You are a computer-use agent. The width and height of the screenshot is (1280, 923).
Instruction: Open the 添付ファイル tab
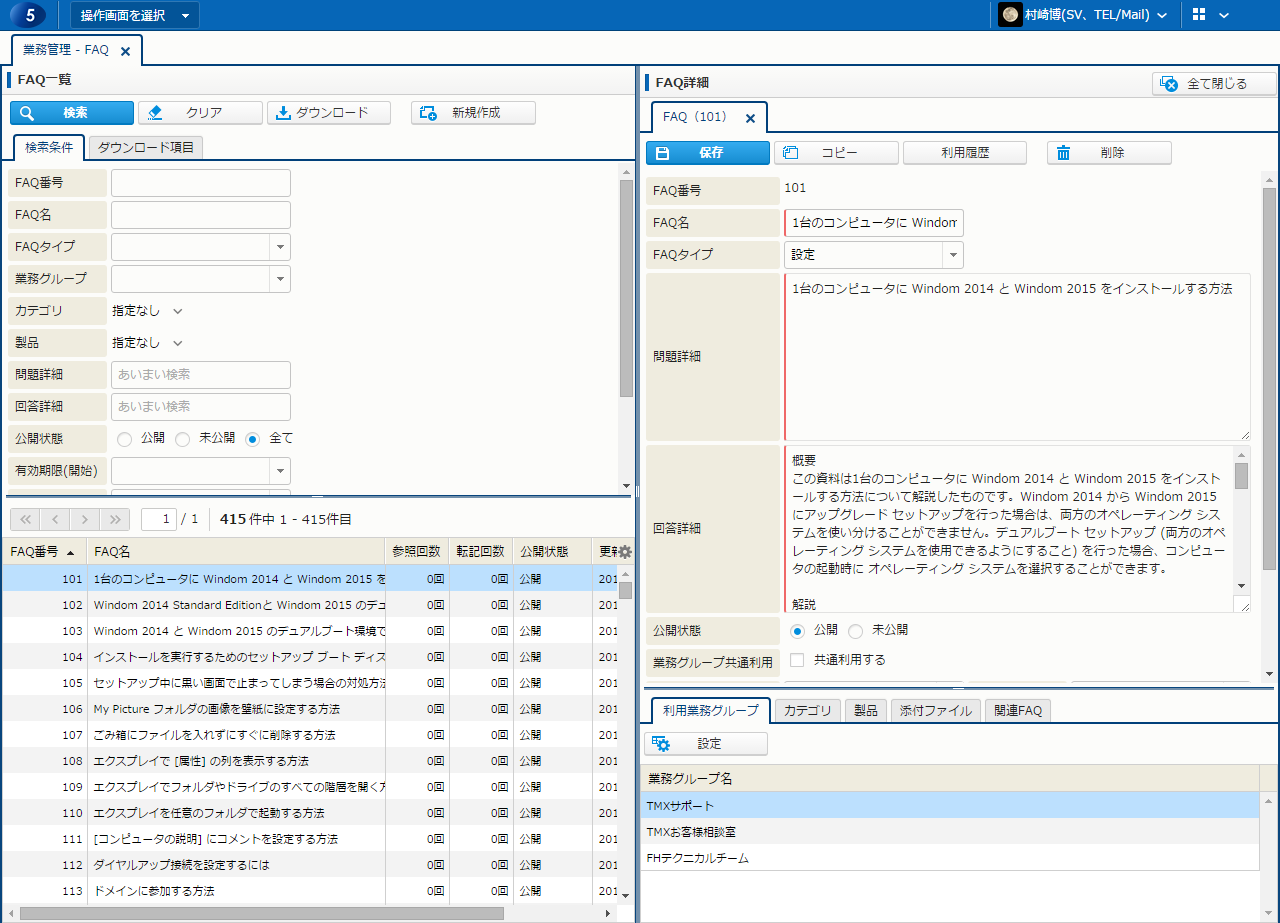[x=934, y=711]
